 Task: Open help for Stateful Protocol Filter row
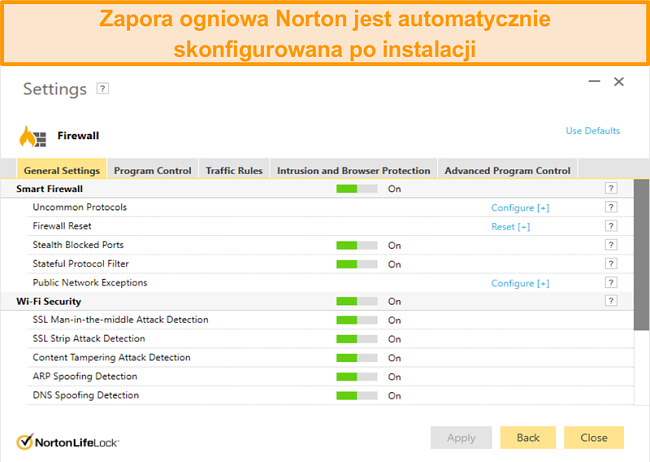coord(611,264)
